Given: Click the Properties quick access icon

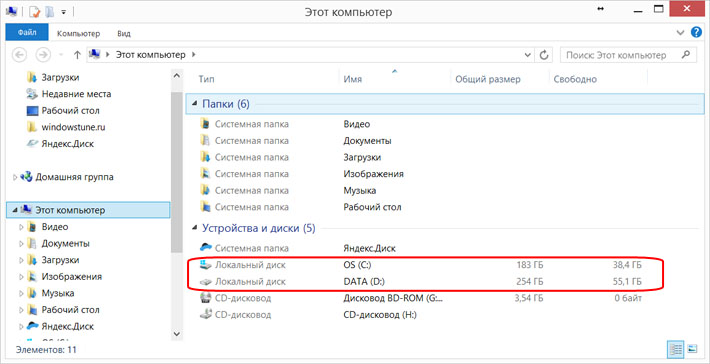Looking at the screenshot, I should (35, 12).
